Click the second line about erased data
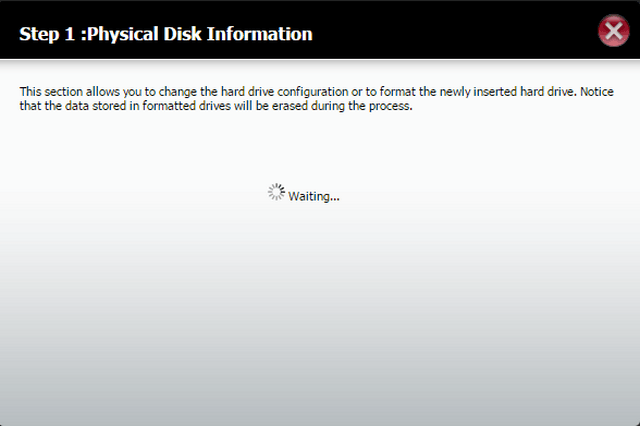Image resolution: width=640 pixels, height=426 pixels. tap(216, 106)
